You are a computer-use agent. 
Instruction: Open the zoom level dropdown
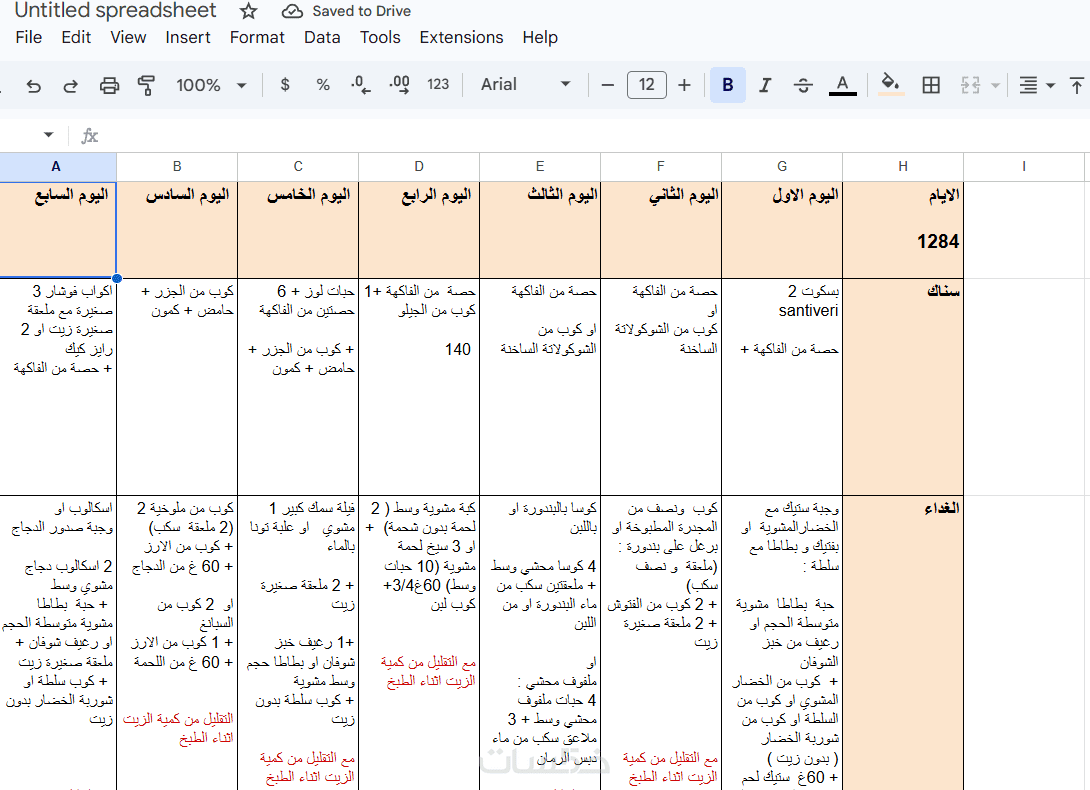(211, 85)
